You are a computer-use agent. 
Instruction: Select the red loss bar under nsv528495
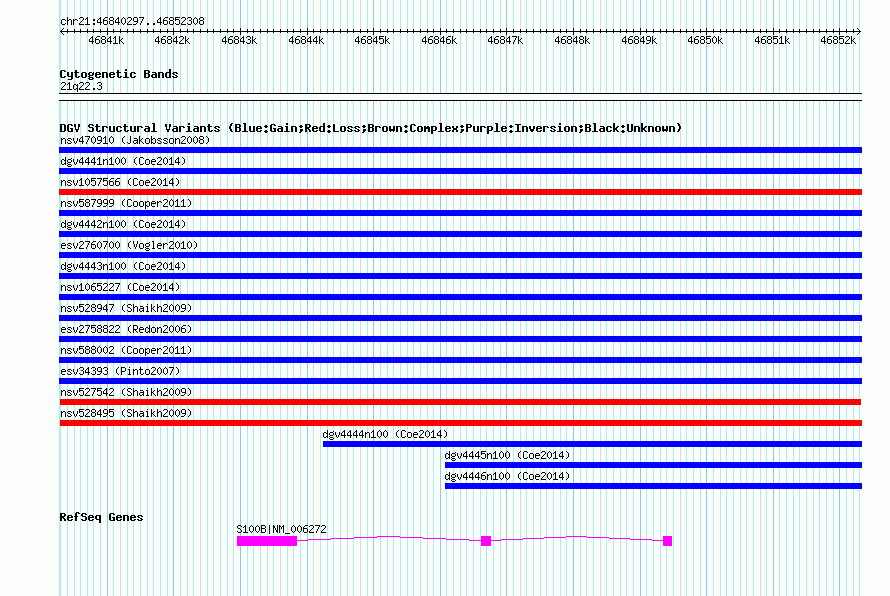pos(460,423)
